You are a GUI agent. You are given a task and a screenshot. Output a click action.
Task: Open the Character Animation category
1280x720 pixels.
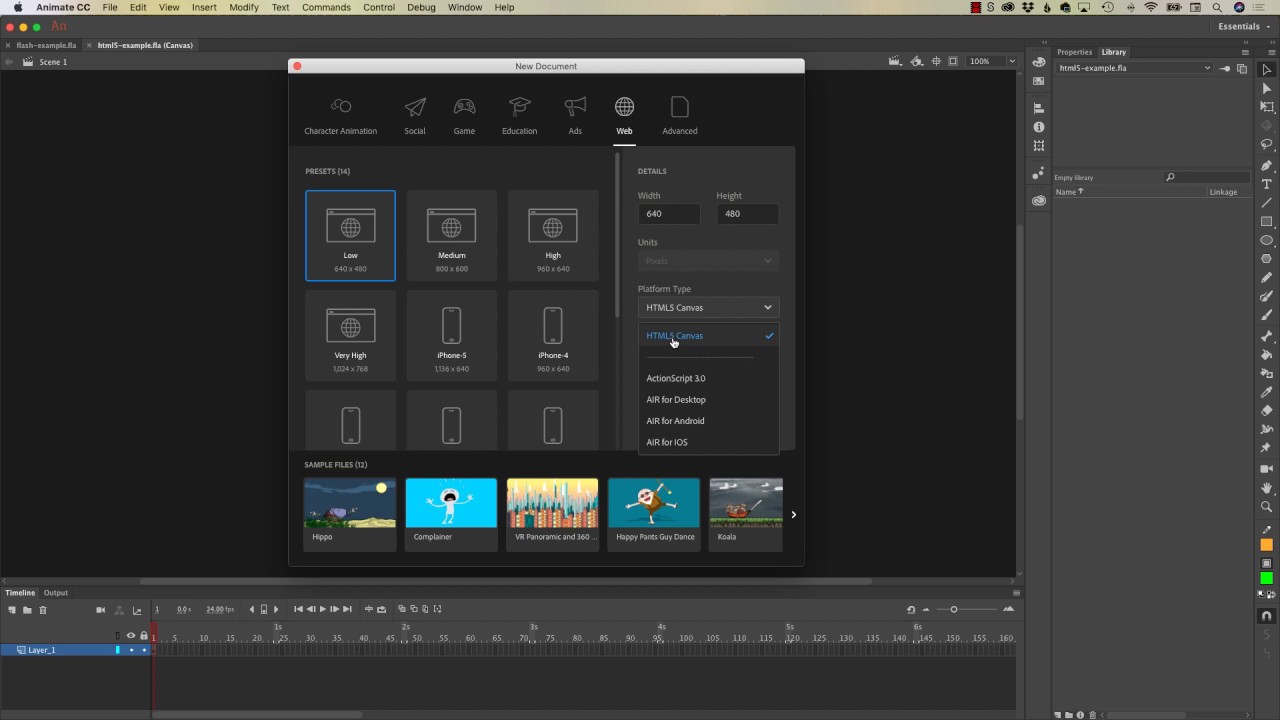(341, 117)
